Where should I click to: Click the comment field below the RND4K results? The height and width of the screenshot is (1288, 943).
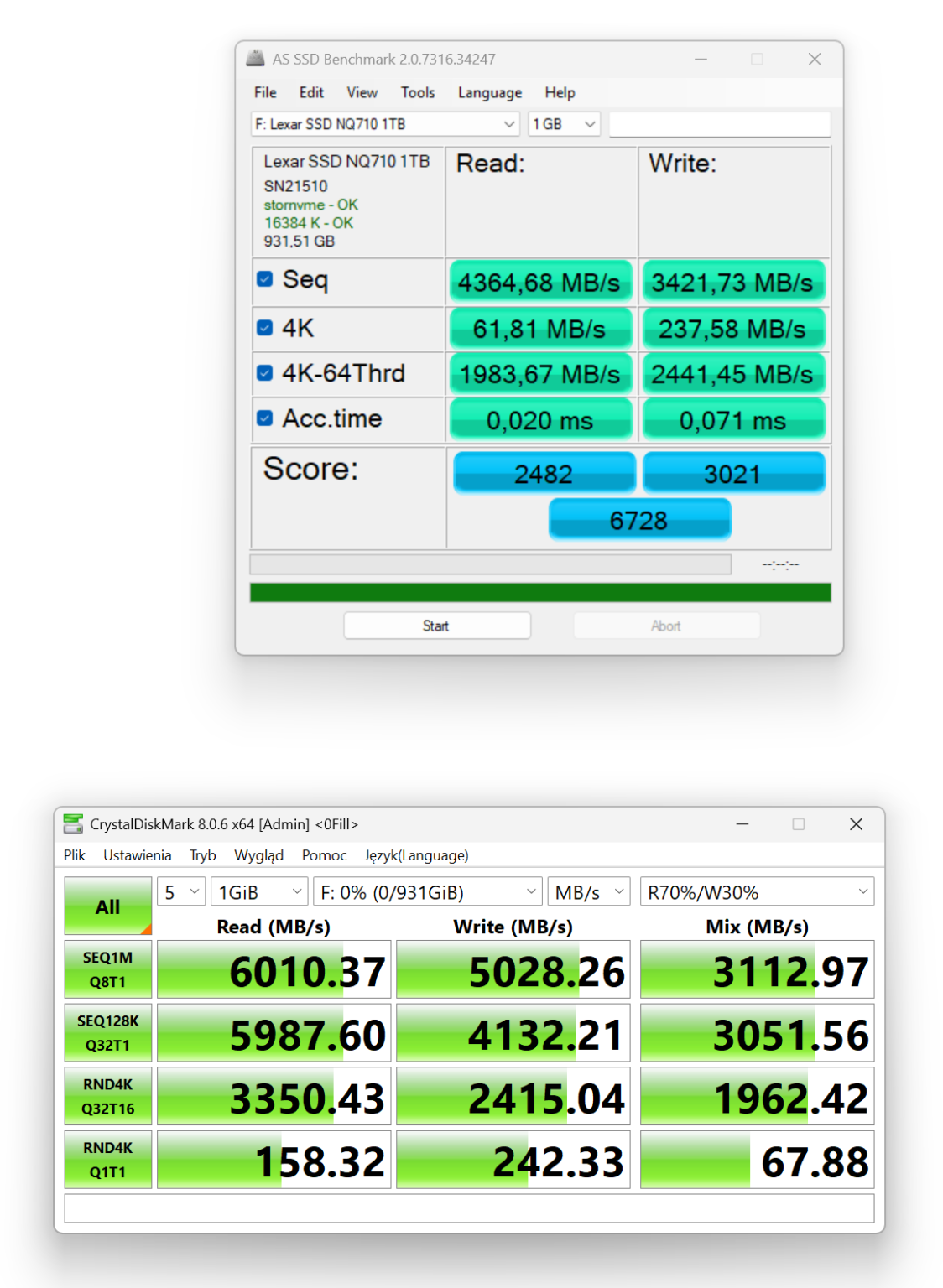(x=470, y=1207)
